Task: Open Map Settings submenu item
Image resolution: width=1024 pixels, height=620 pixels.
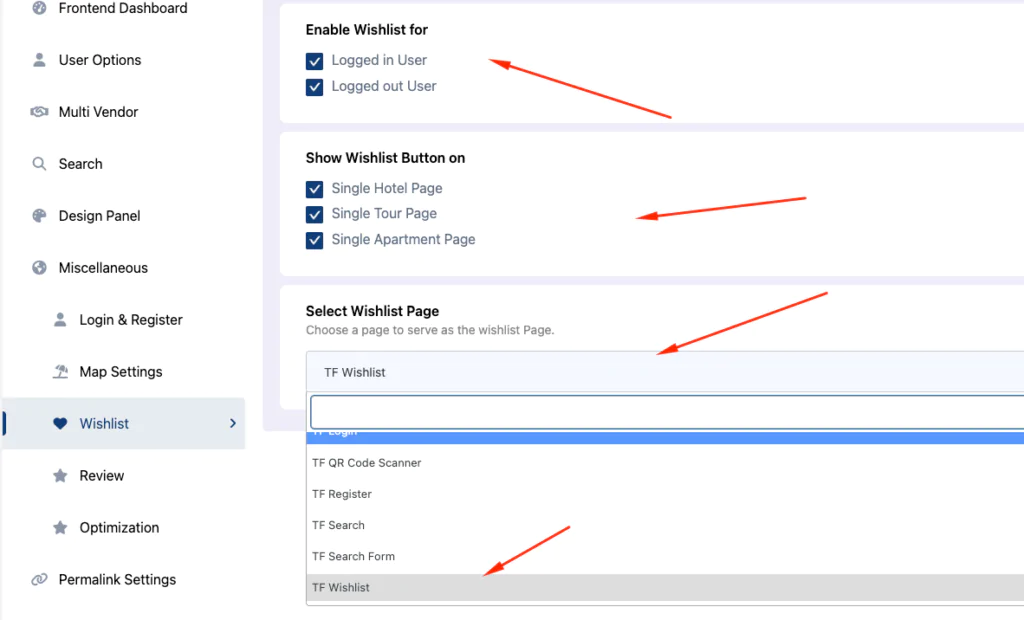Action: (x=121, y=372)
